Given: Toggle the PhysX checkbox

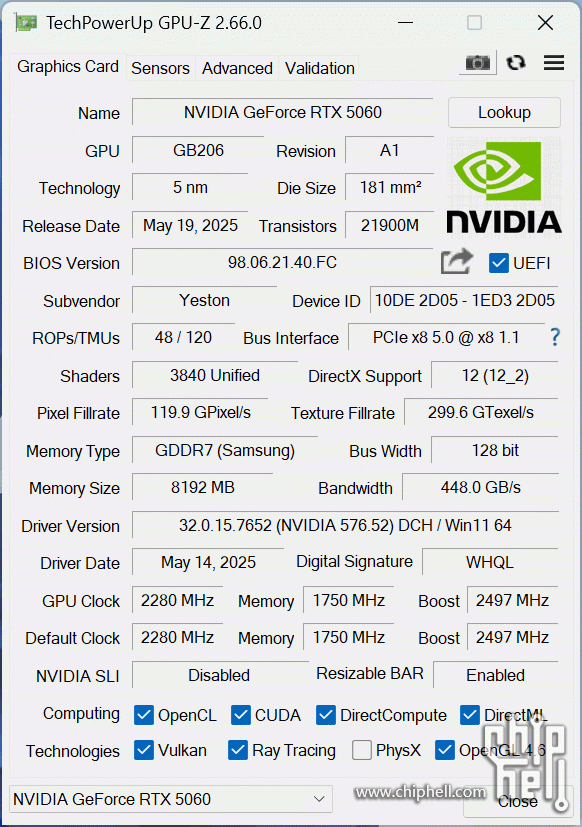Looking at the screenshot, I should click(x=361, y=749).
